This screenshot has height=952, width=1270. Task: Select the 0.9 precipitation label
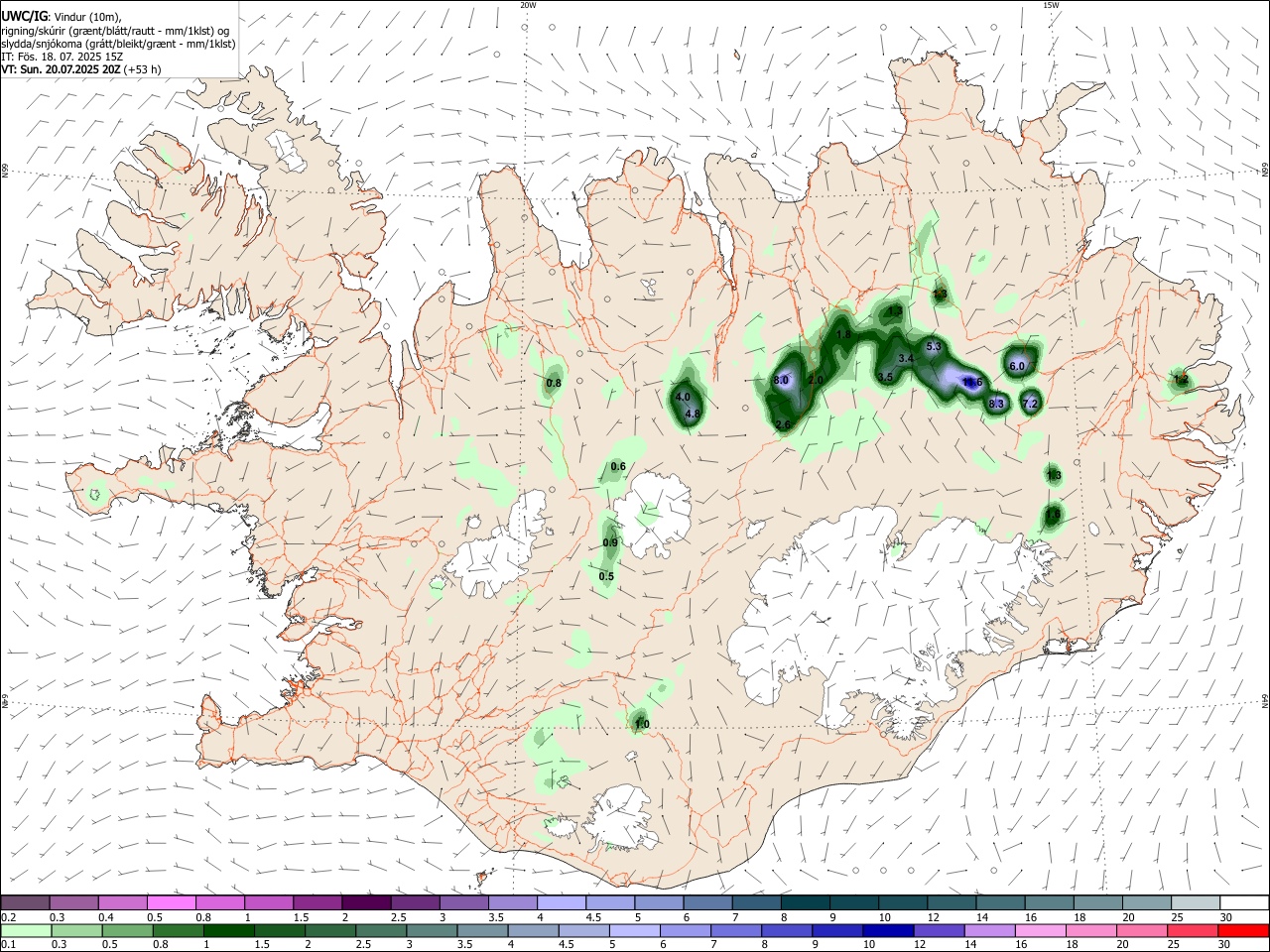click(610, 542)
